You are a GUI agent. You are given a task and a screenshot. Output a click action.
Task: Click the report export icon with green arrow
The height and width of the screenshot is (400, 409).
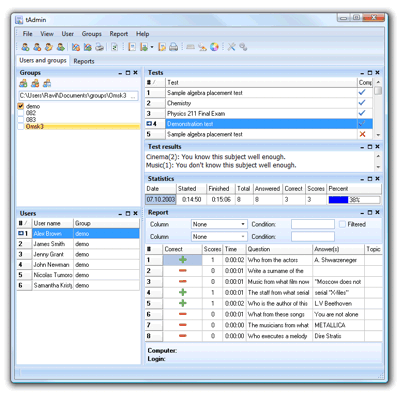click(x=144, y=47)
